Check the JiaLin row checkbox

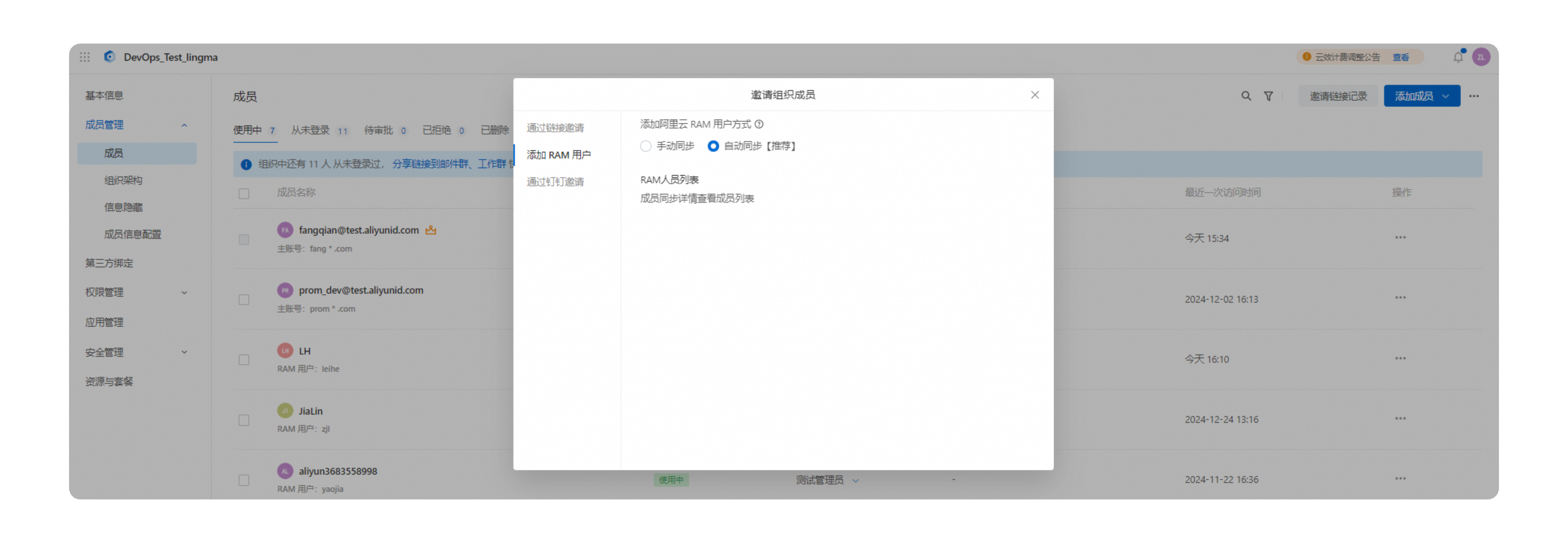pos(244,420)
